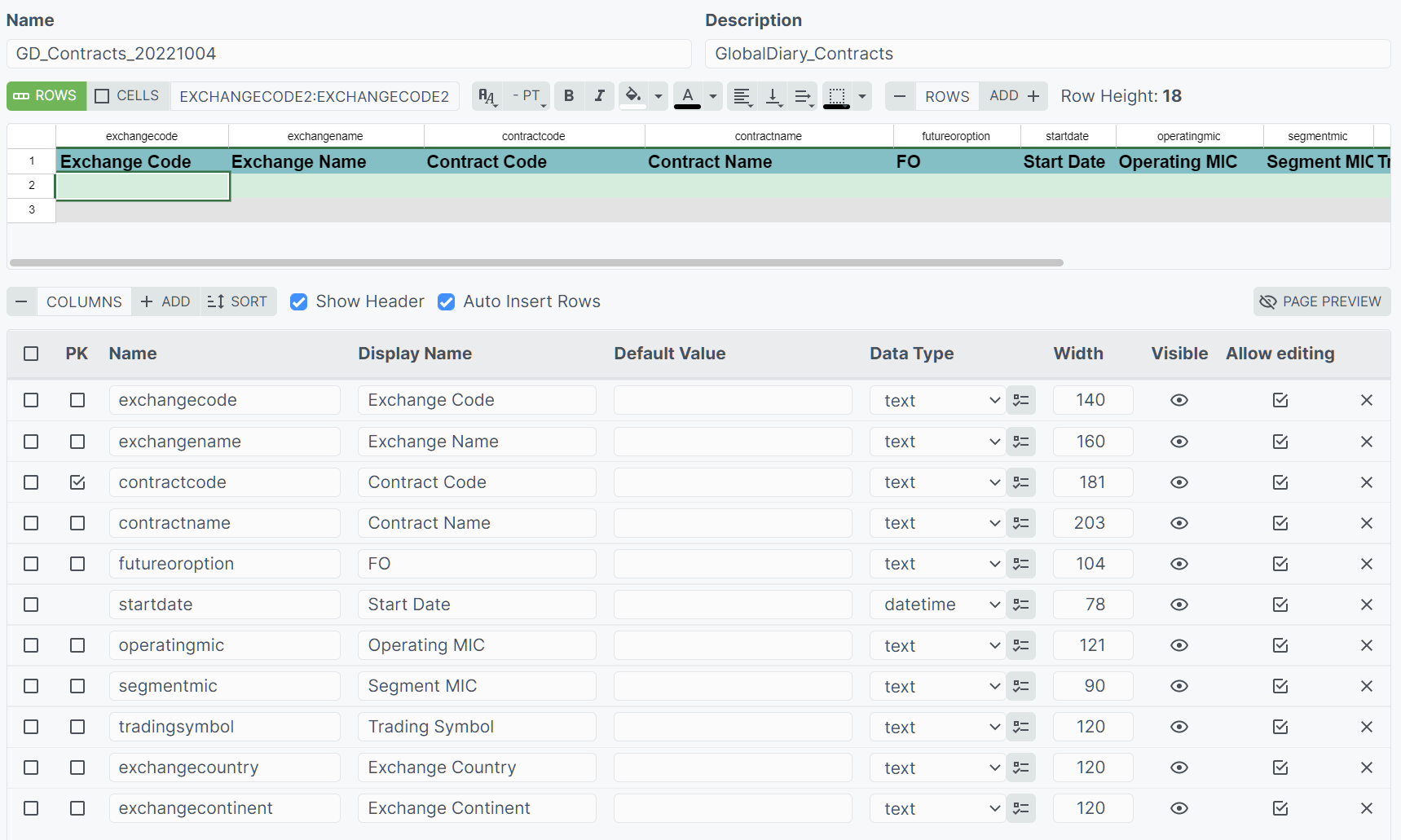This screenshot has width=1401, height=840.
Task: Open data type dropdown for exchangecontinent
Action: pos(938,808)
